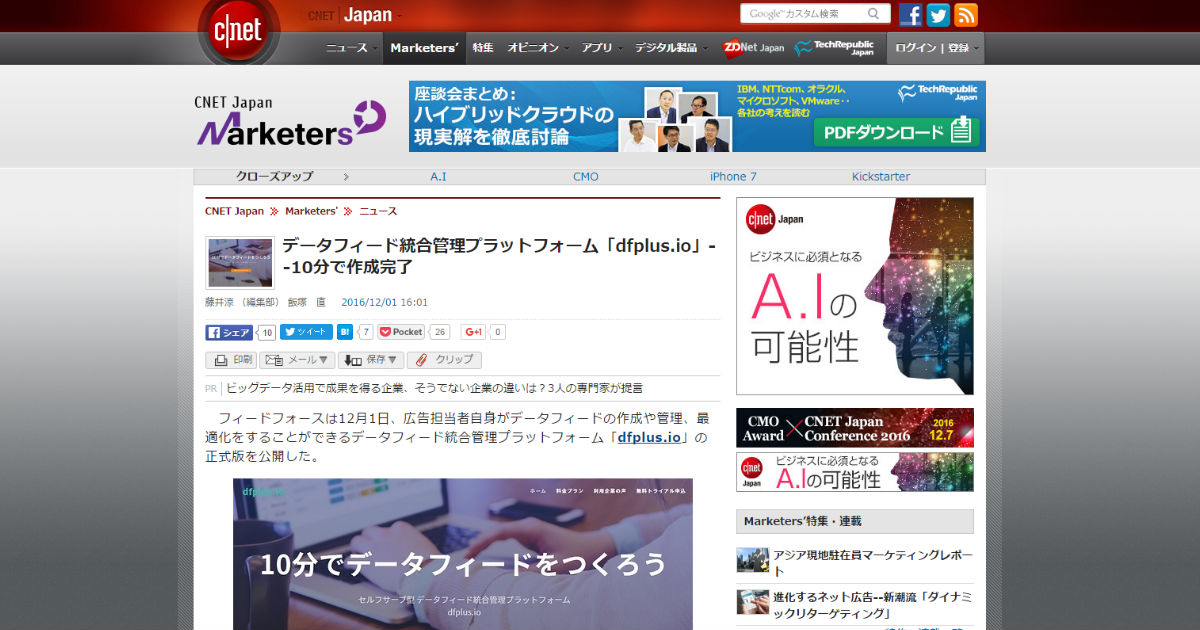The image size is (1200, 630).
Task: Click the Facebook share count 10
Action: 267,332
